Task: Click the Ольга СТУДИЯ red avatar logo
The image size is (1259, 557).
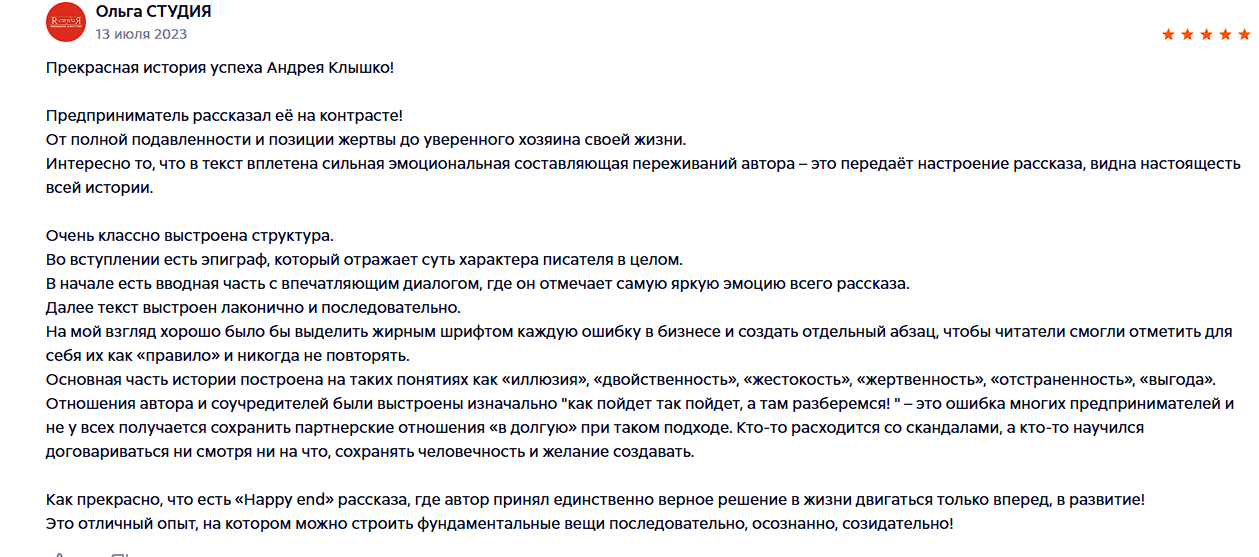Action: (66, 22)
